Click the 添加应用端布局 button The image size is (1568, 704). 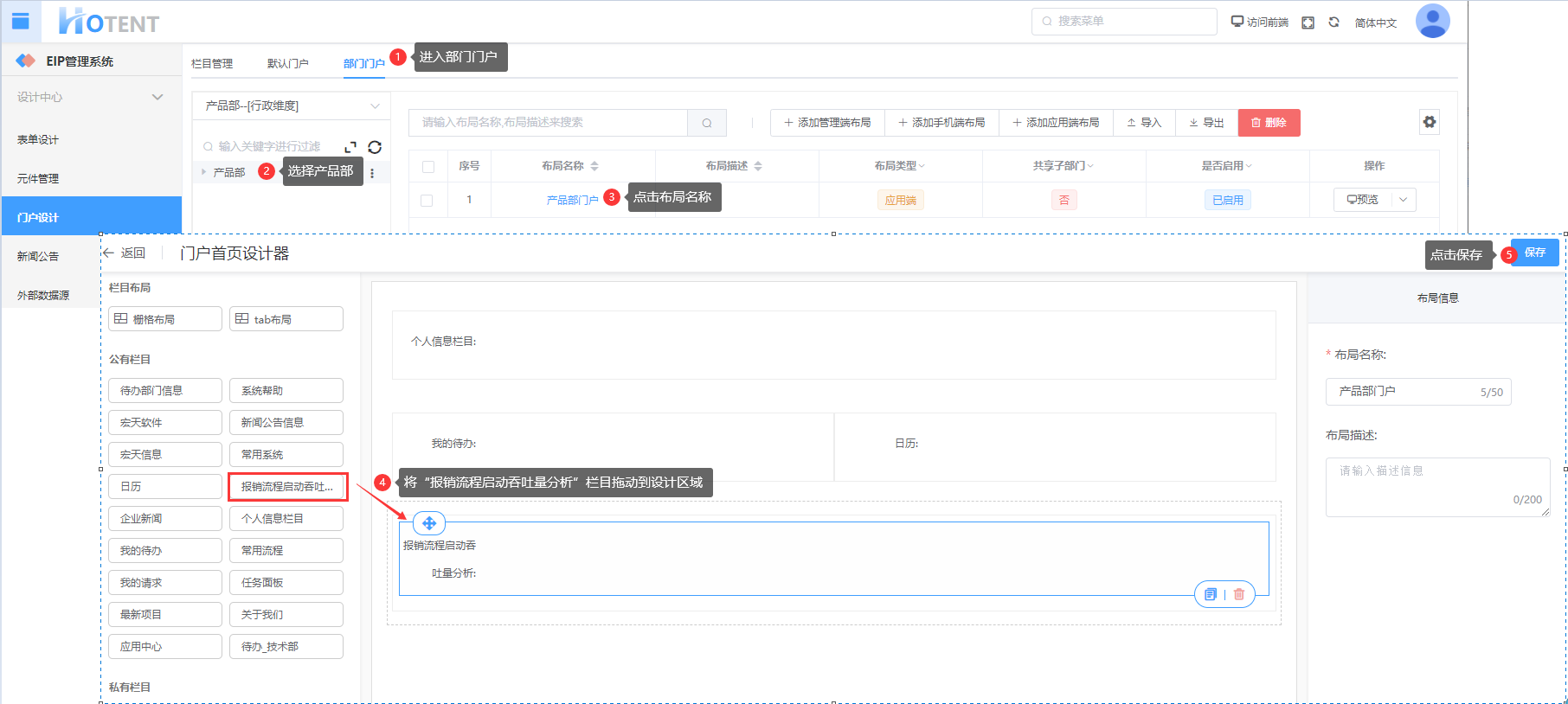(x=1056, y=123)
